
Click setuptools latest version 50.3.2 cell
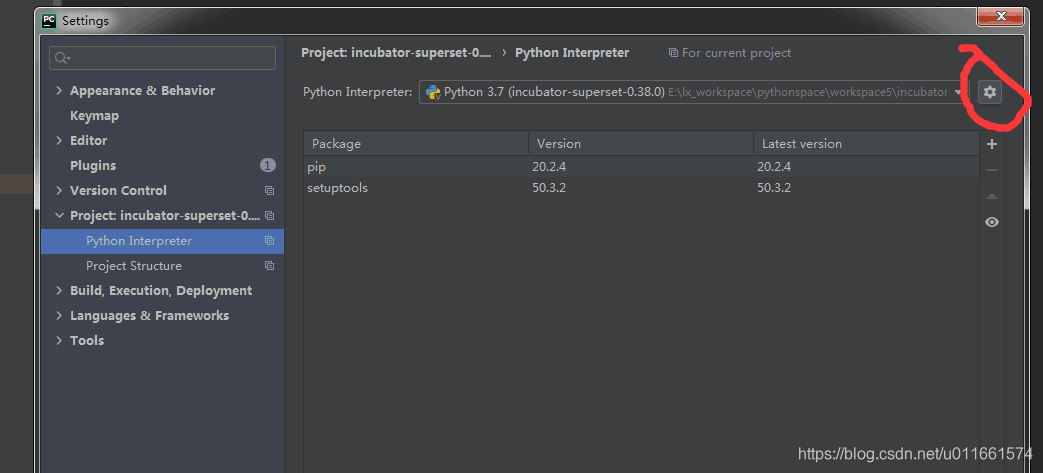click(774, 188)
